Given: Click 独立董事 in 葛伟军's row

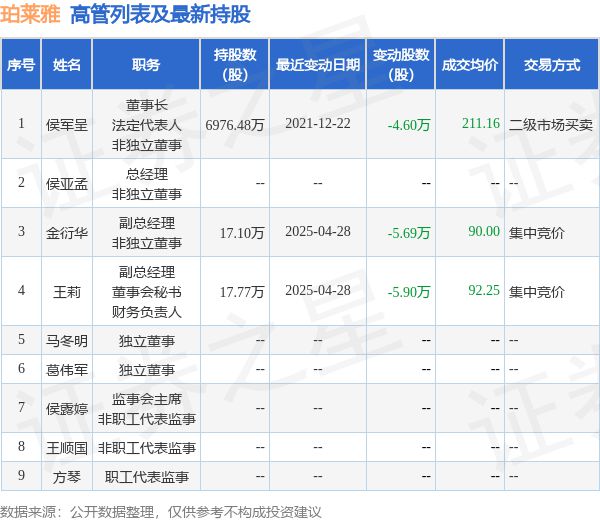Looking at the screenshot, I should [147, 370].
